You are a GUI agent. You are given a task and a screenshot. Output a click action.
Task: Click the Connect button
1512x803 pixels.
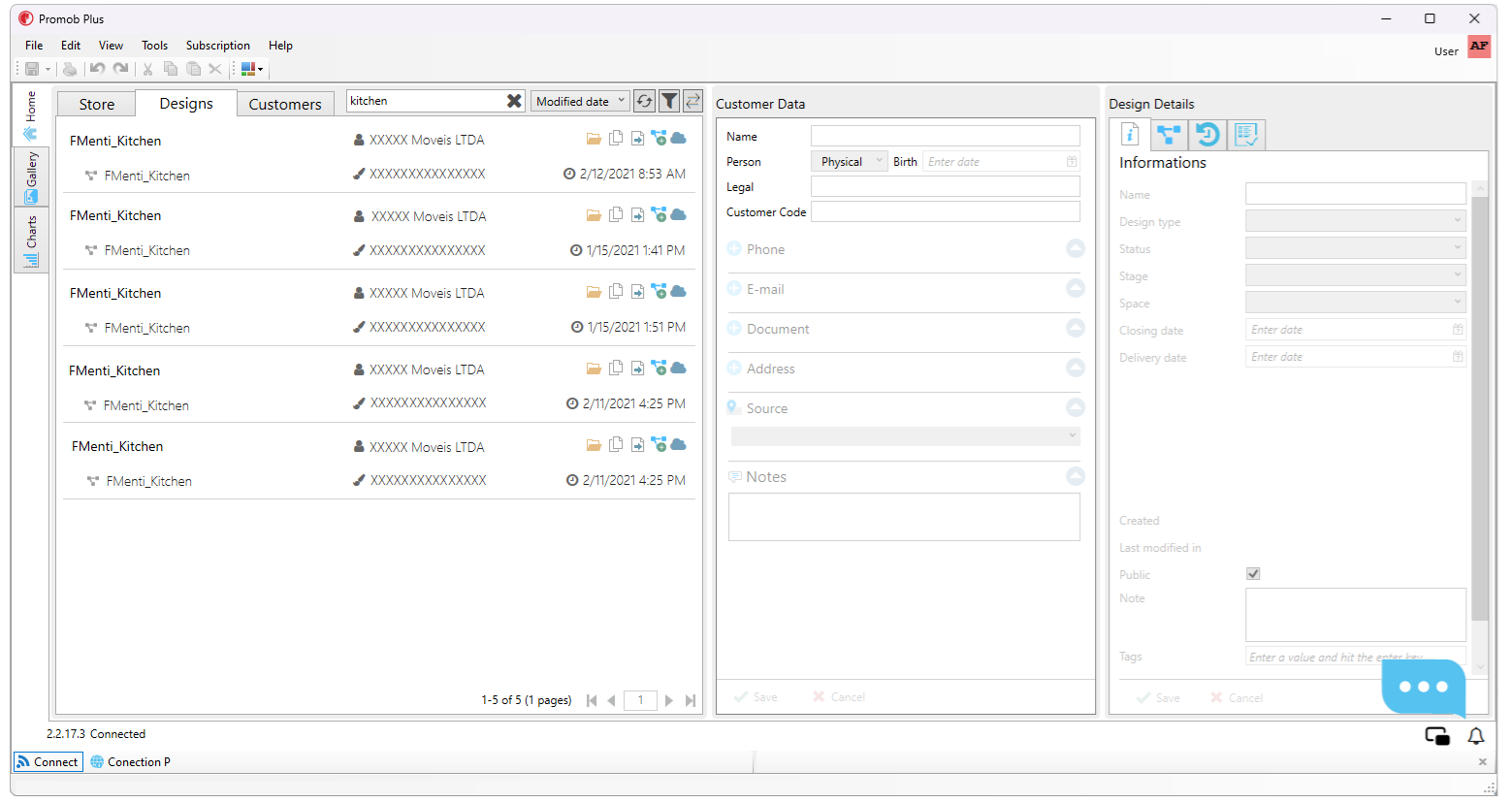[48, 762]
